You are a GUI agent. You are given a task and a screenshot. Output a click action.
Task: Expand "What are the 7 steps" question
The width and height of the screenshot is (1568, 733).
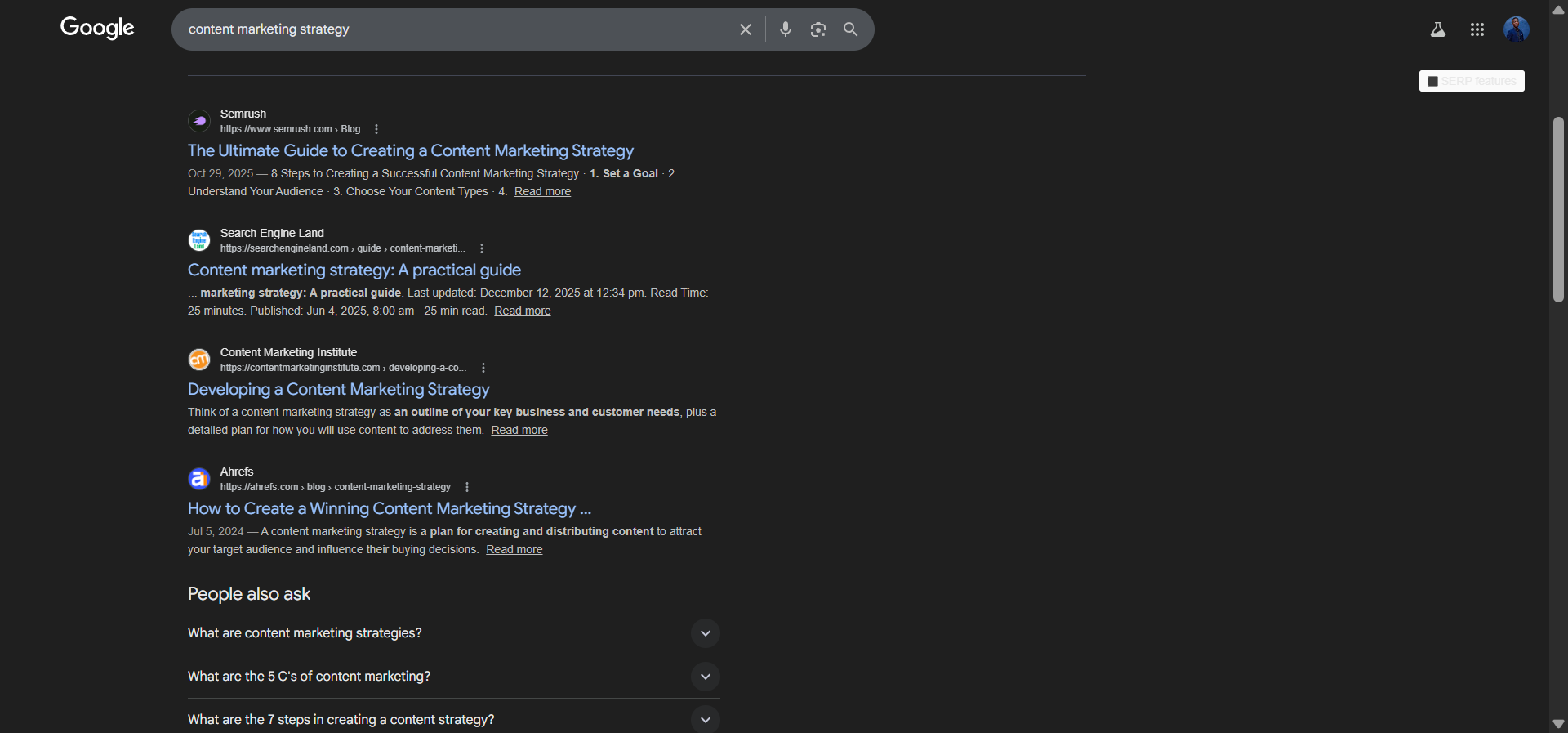pyautogui.click(x=453, y=719)
